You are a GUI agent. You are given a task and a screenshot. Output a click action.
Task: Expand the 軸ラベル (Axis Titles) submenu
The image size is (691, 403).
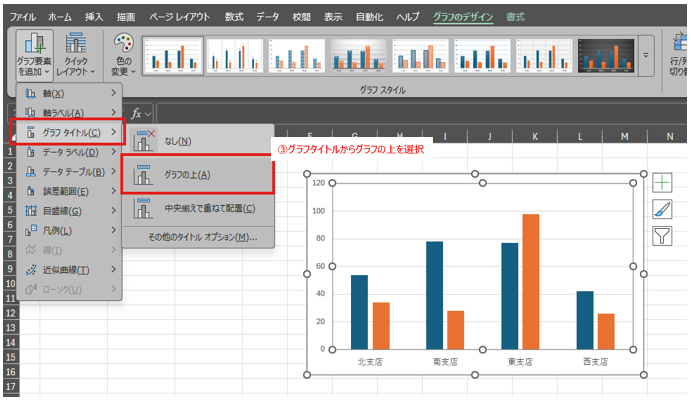coord(65,112)
